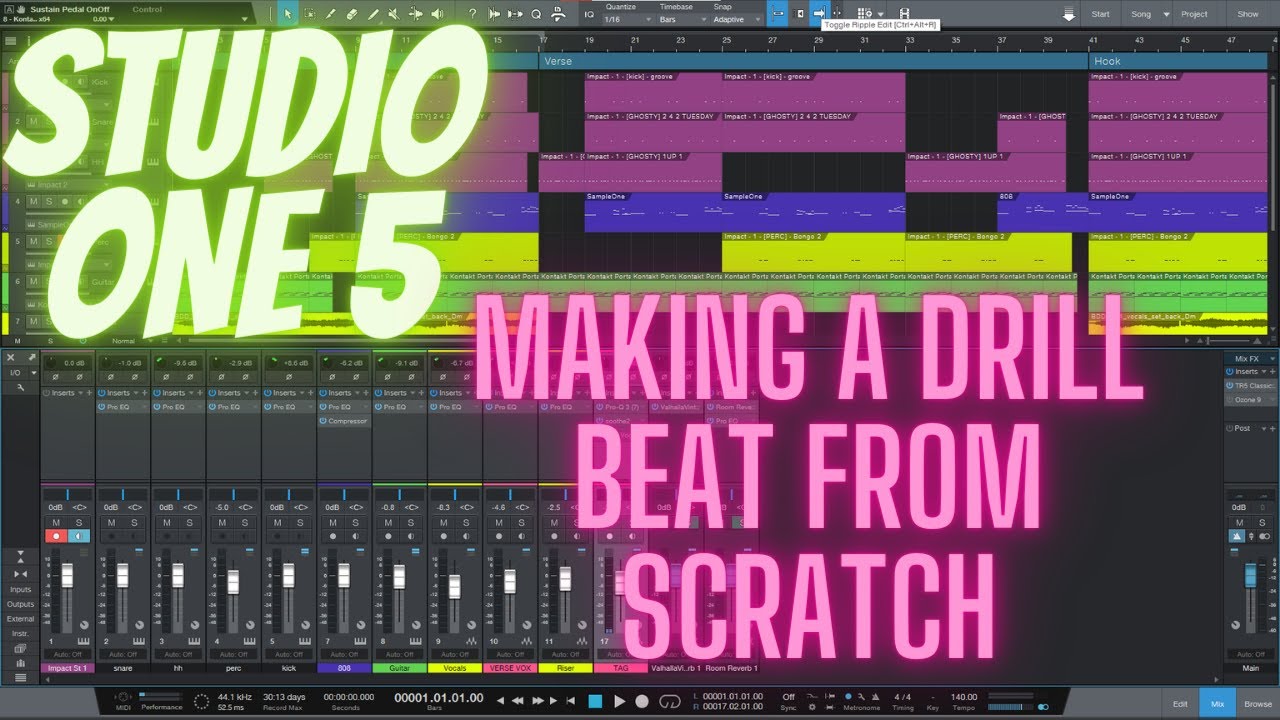Open instrument editor on snare channel

139,641
